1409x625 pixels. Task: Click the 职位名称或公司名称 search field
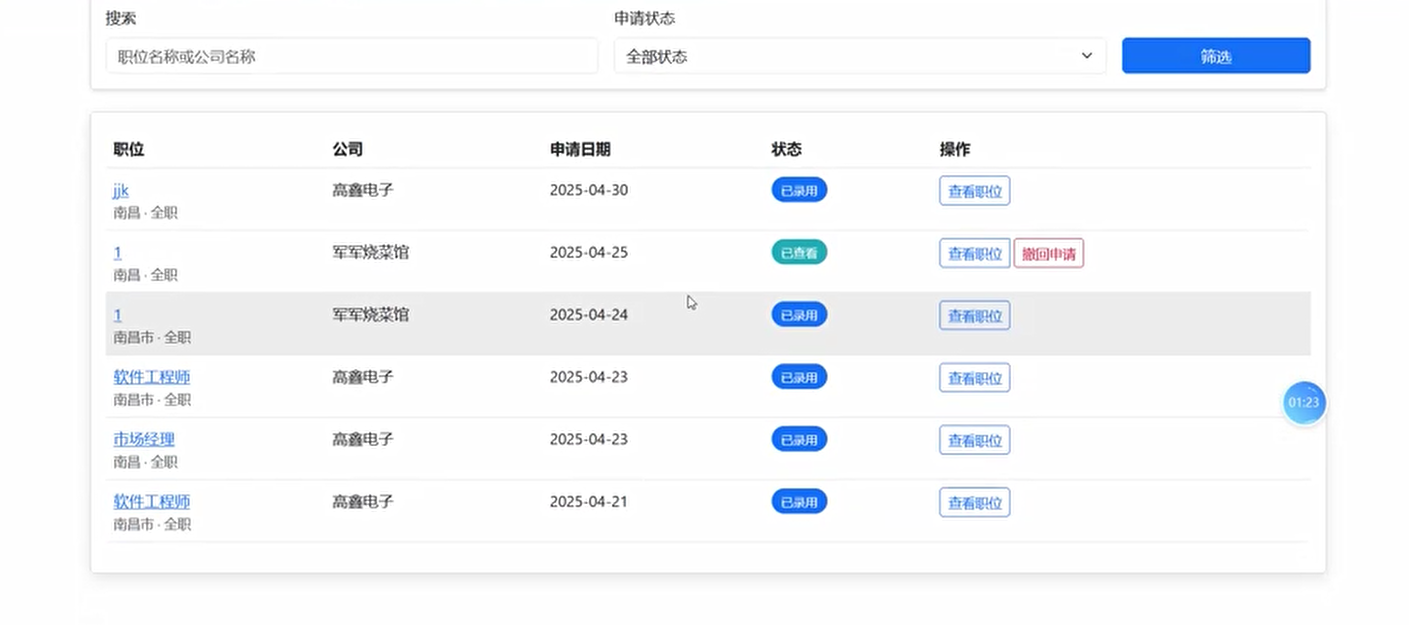coord(350,57)
